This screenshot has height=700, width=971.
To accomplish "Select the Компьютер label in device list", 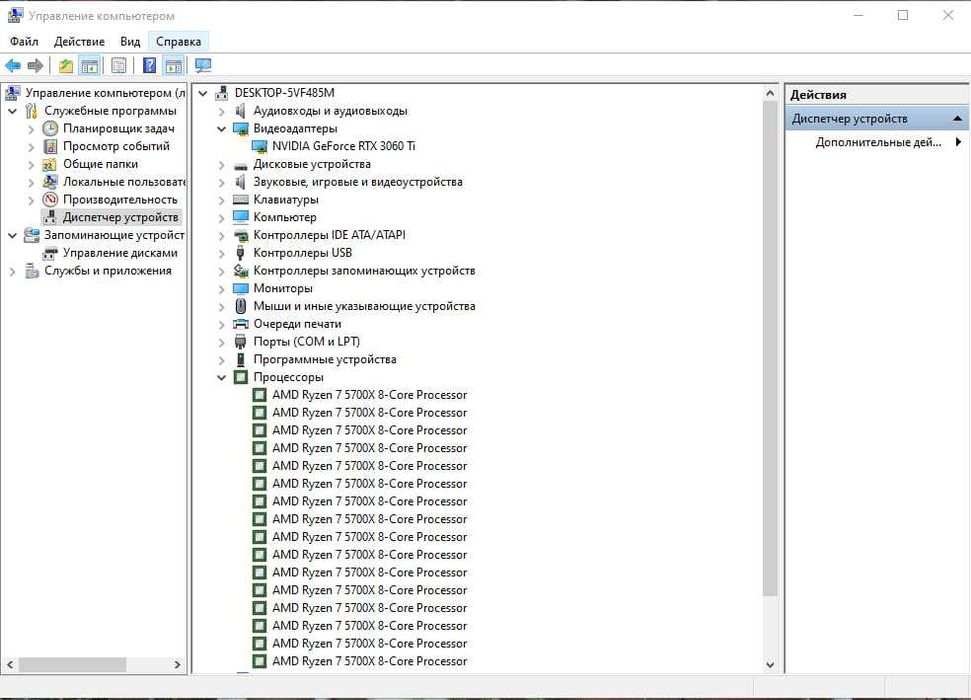I will pos(285,217).
